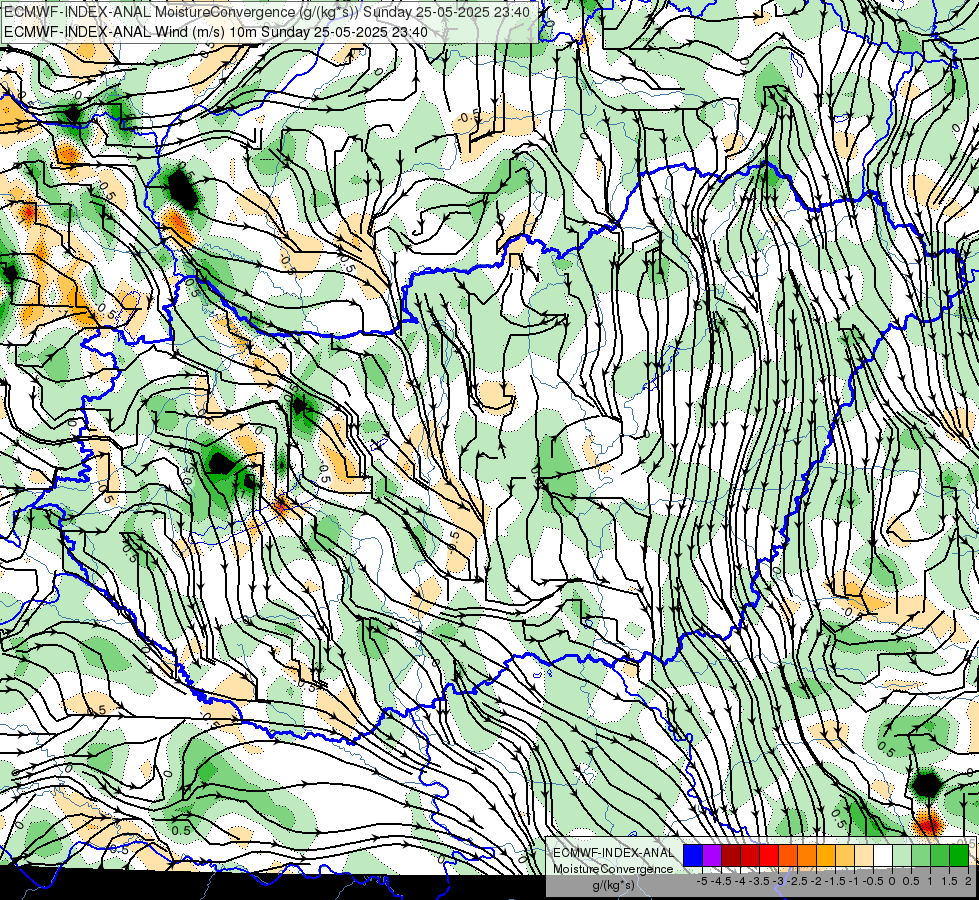
Task: Pick the palest green swatch between 0 and 0.5
Action: tap(902, 856)
